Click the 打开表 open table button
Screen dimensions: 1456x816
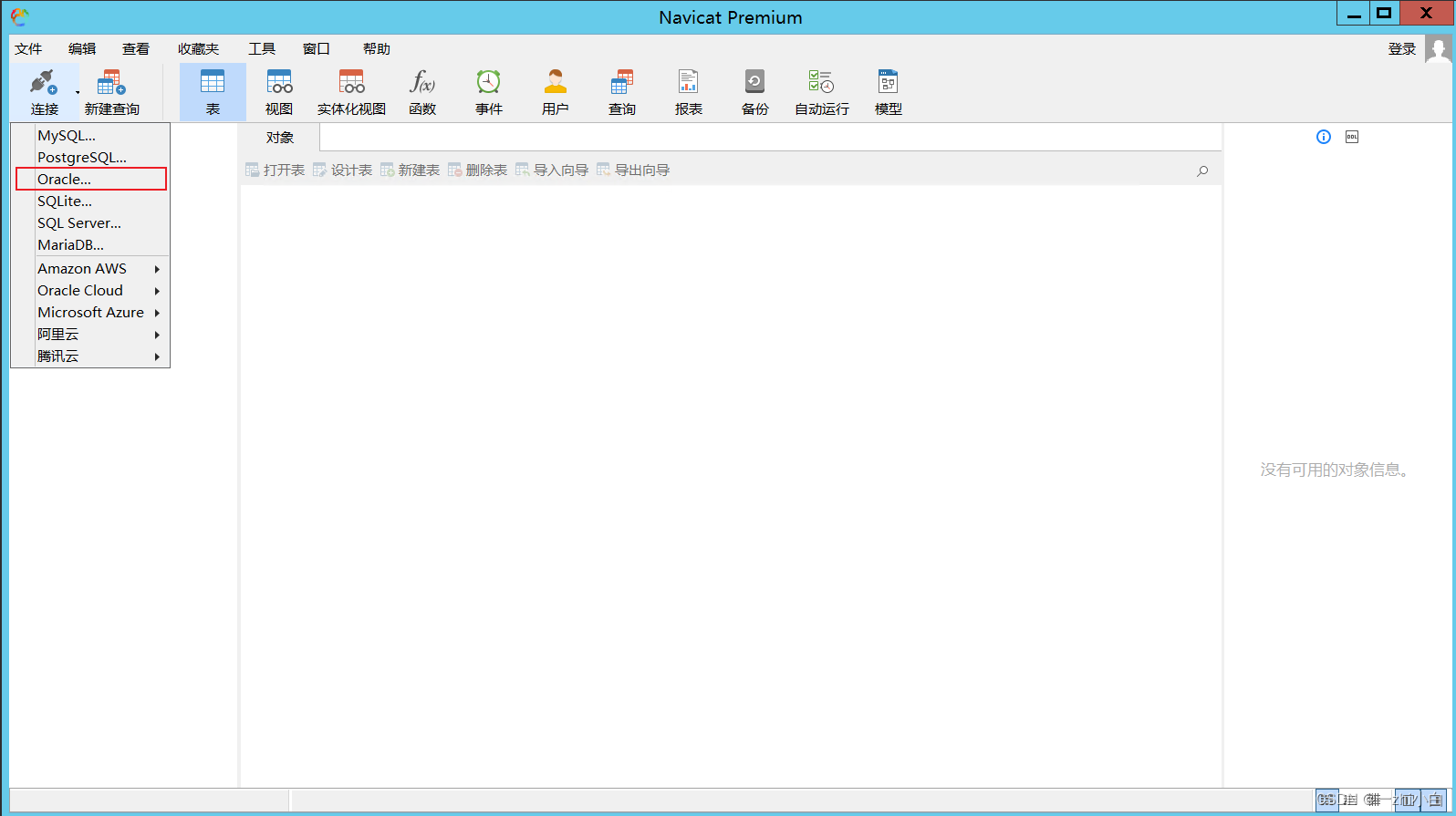(x=275, y=170)
